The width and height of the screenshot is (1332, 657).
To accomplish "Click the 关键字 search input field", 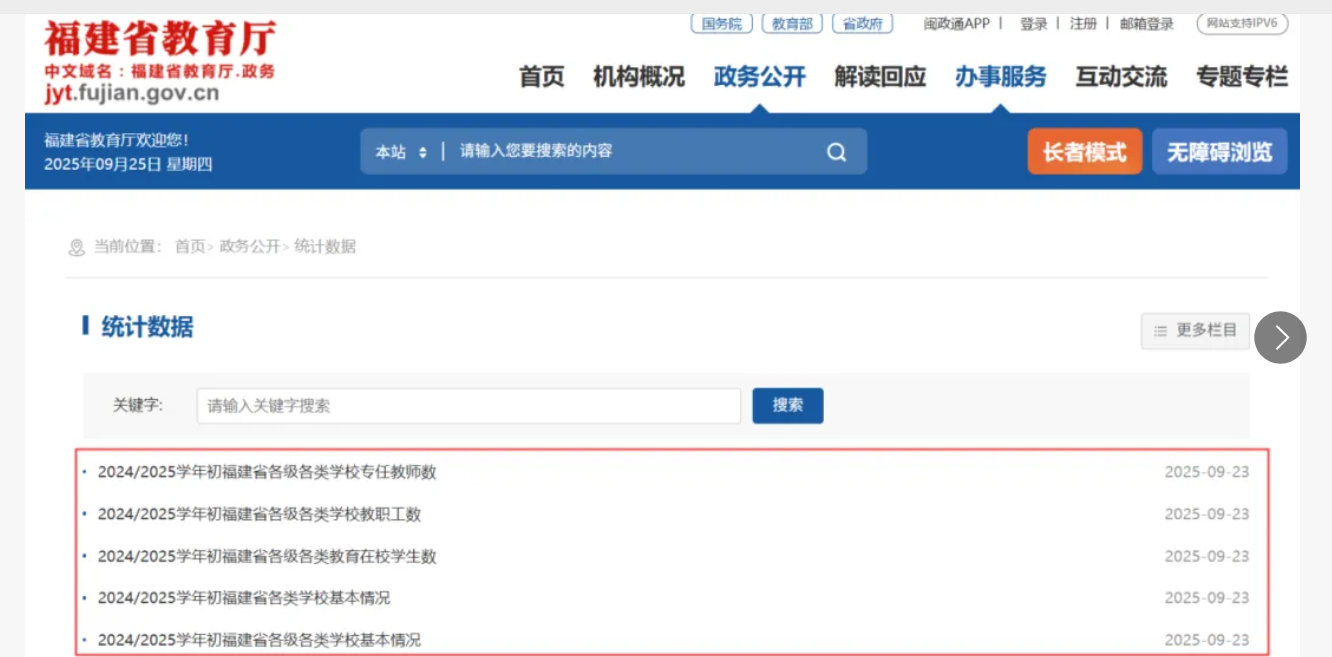I will point(468,406).
